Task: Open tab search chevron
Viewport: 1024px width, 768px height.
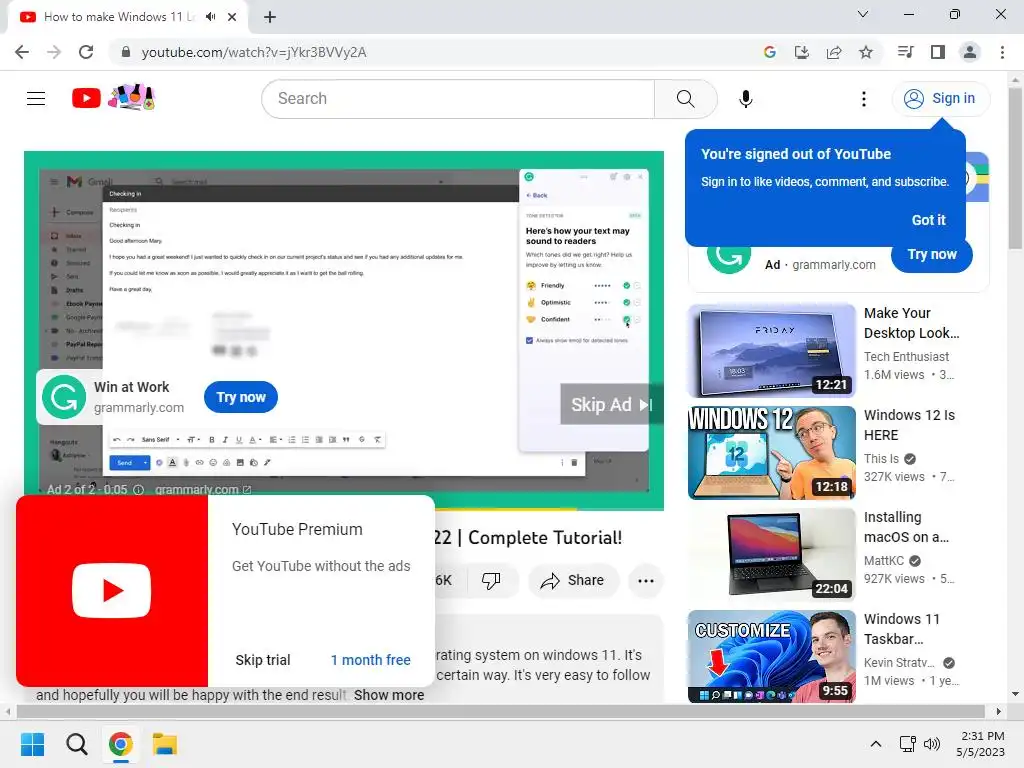Action: (x=863, y=14)
